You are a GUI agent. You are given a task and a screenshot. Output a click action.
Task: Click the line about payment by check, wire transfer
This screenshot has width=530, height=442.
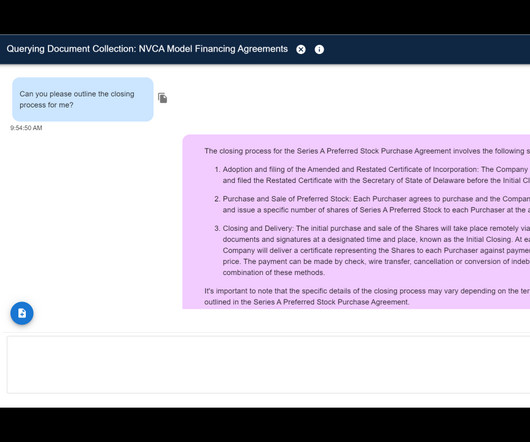point(376,262)
